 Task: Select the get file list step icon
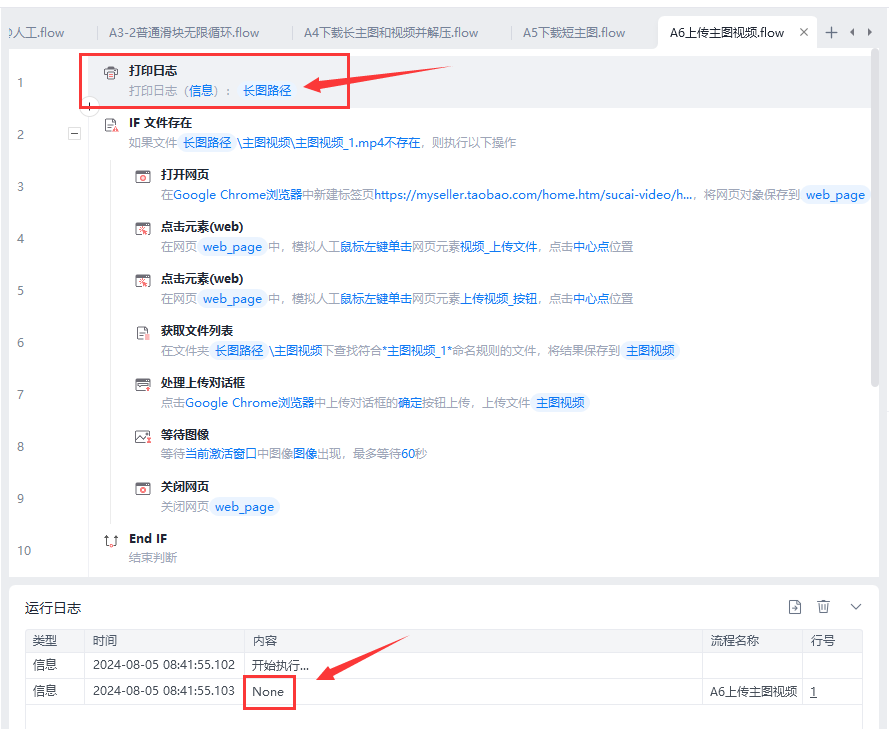143,333
